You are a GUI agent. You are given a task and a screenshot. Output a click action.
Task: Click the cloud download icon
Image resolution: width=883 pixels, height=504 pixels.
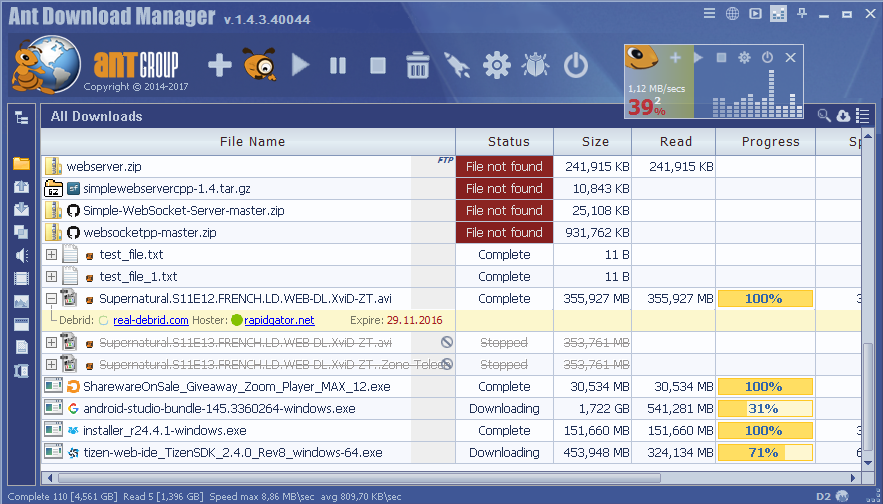coord(843,115)
